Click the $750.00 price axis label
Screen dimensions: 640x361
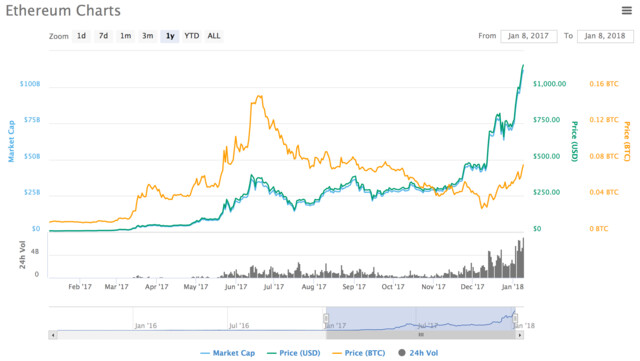point(547,120)
